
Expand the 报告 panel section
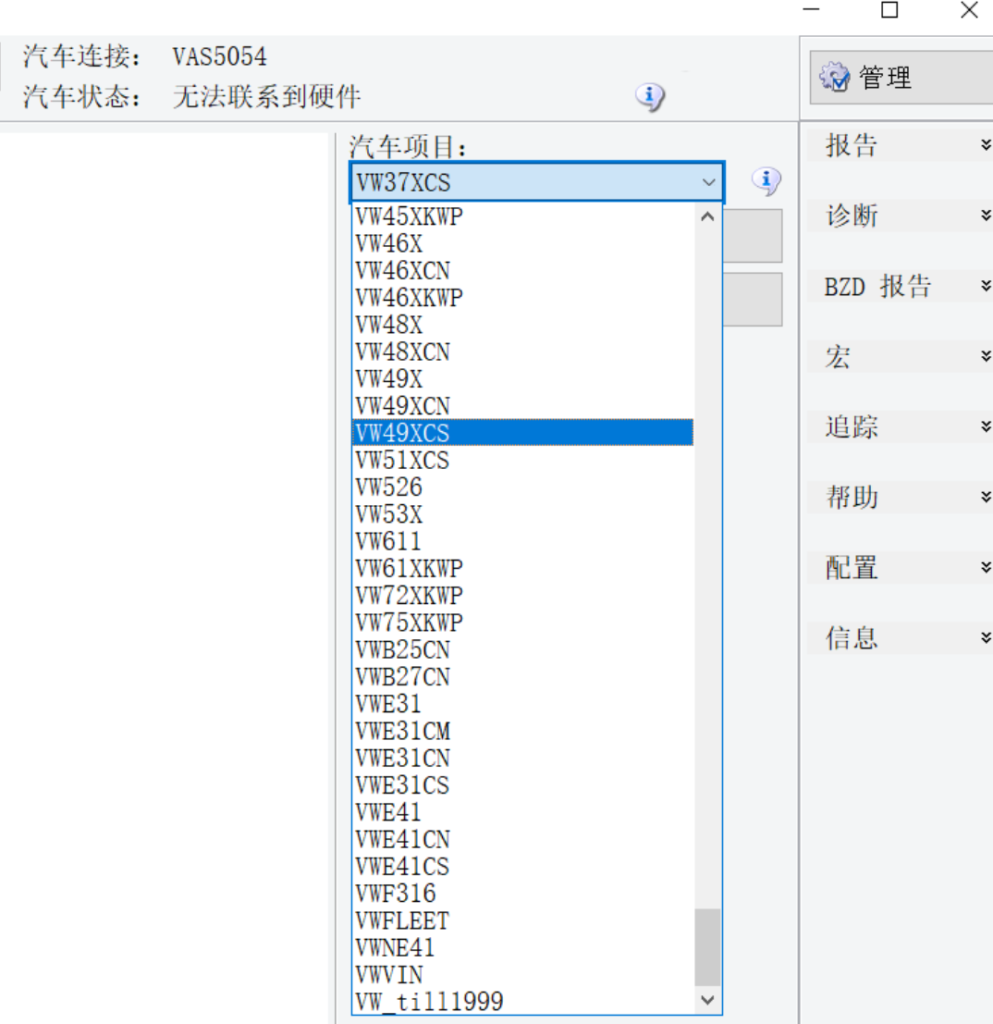985,146
